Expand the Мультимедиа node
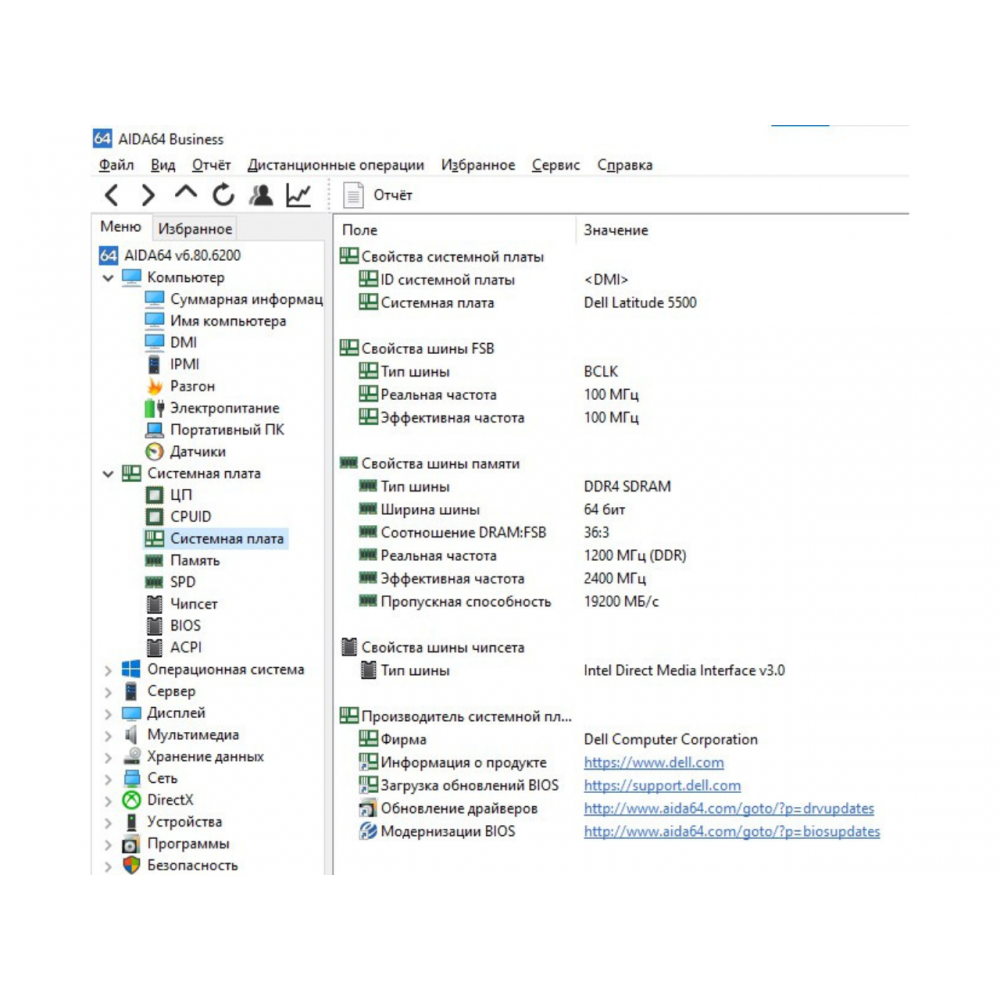 coord(108,735)
